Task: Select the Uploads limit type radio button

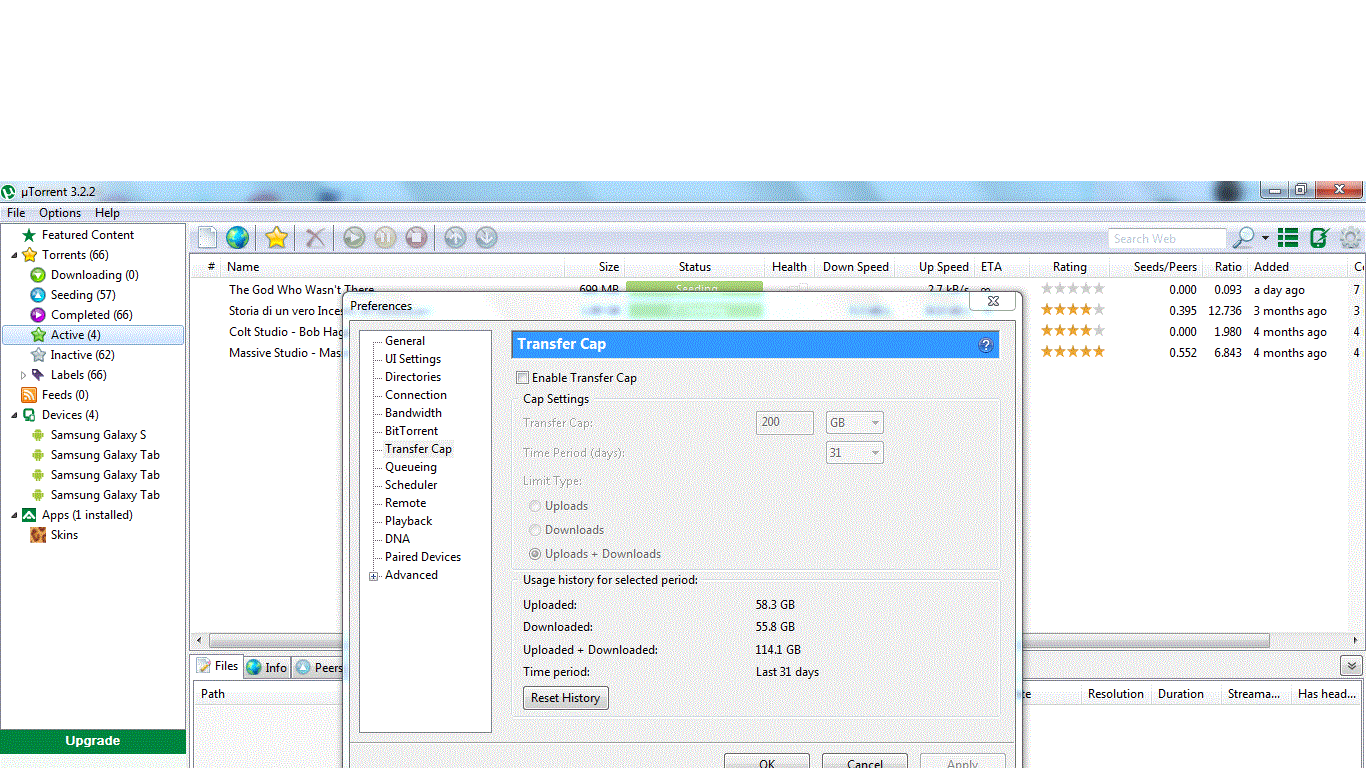Action: point(535,506)
